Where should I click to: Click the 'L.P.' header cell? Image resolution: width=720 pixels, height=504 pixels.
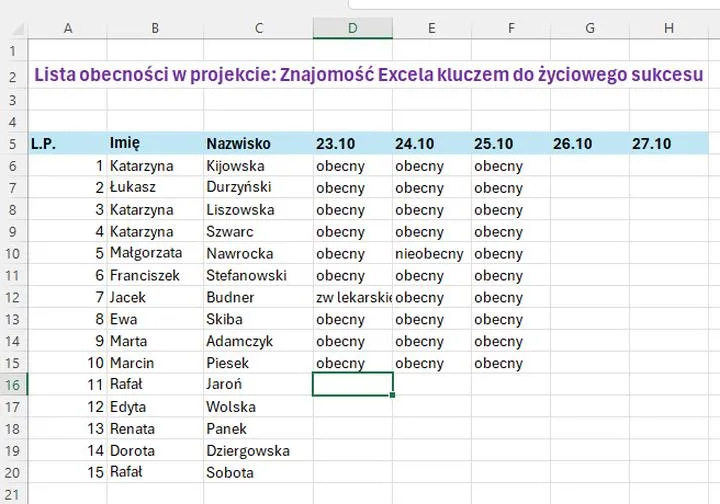[68, 144]
